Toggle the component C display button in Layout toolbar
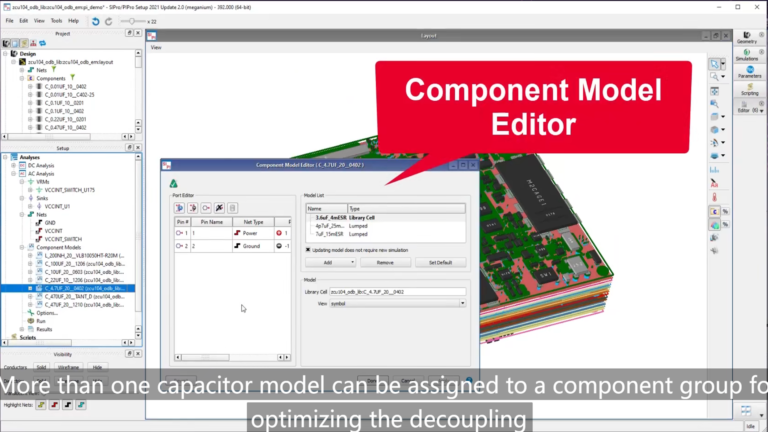768x432 pixels. (x=715, y=212)
